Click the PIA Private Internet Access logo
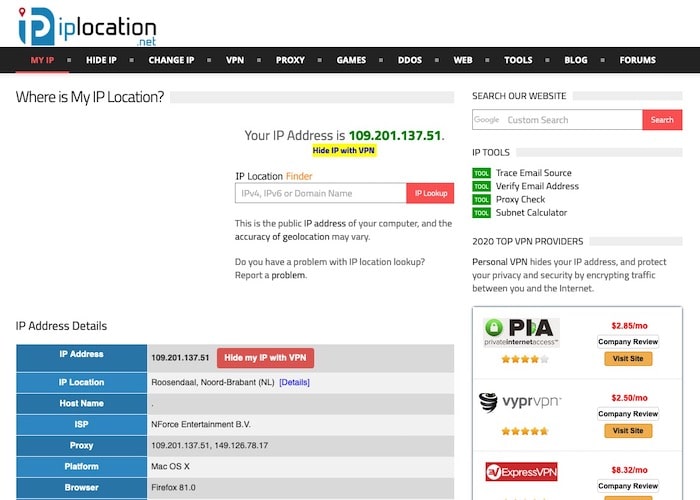The image size is (700, 500). [520, 331]
